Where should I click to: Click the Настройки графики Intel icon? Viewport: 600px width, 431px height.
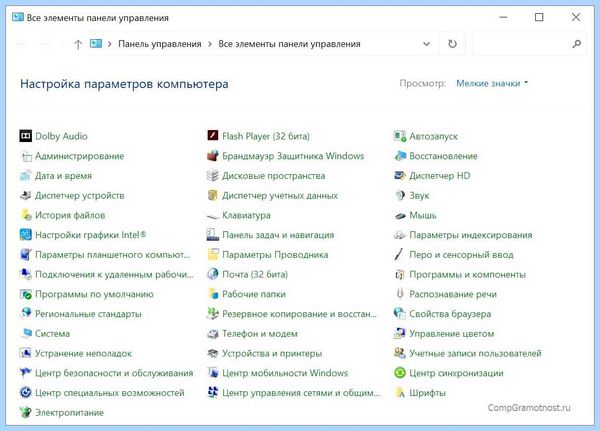26,235
